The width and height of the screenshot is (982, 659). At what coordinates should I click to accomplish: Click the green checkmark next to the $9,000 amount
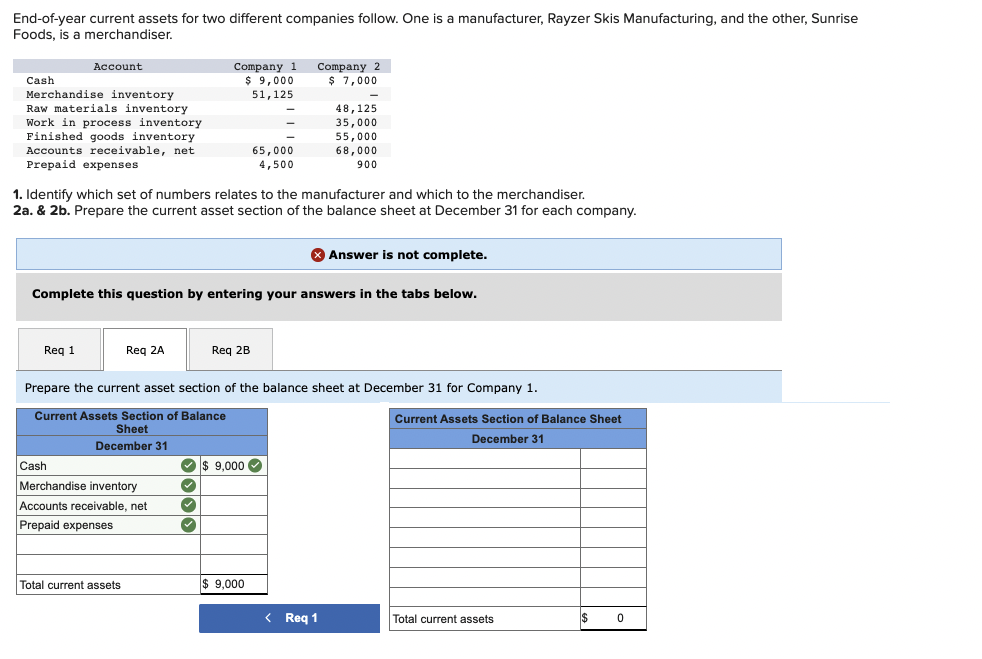point(254,465)
